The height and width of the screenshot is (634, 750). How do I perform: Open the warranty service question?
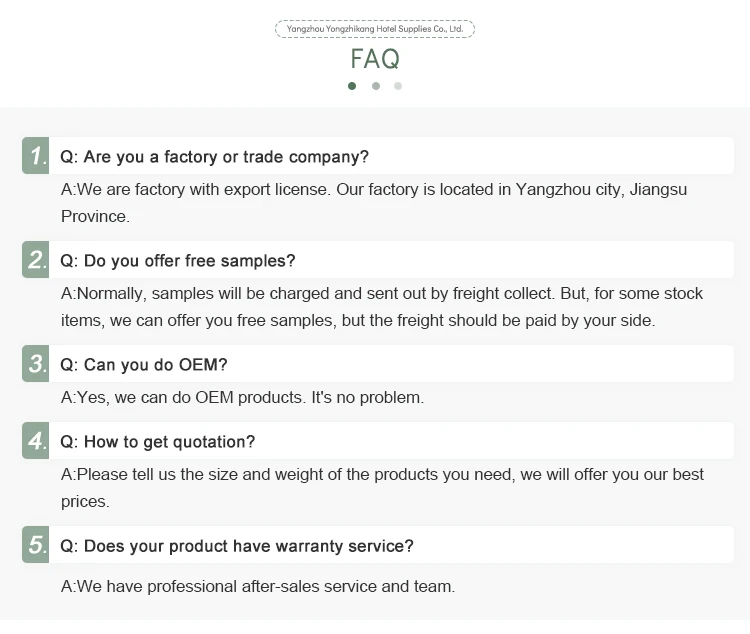(237, 546)
